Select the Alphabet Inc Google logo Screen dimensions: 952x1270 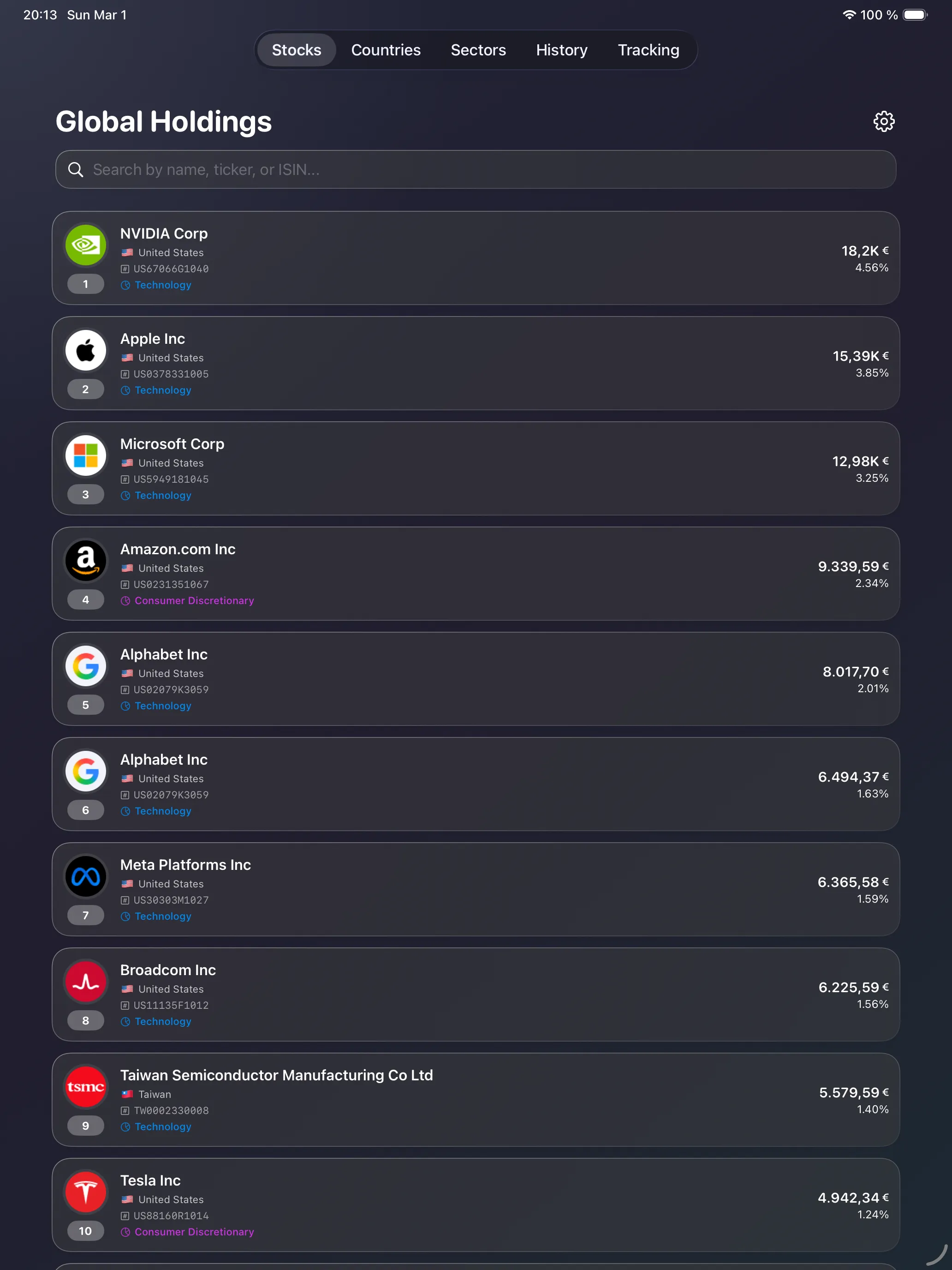coord(85,666)
